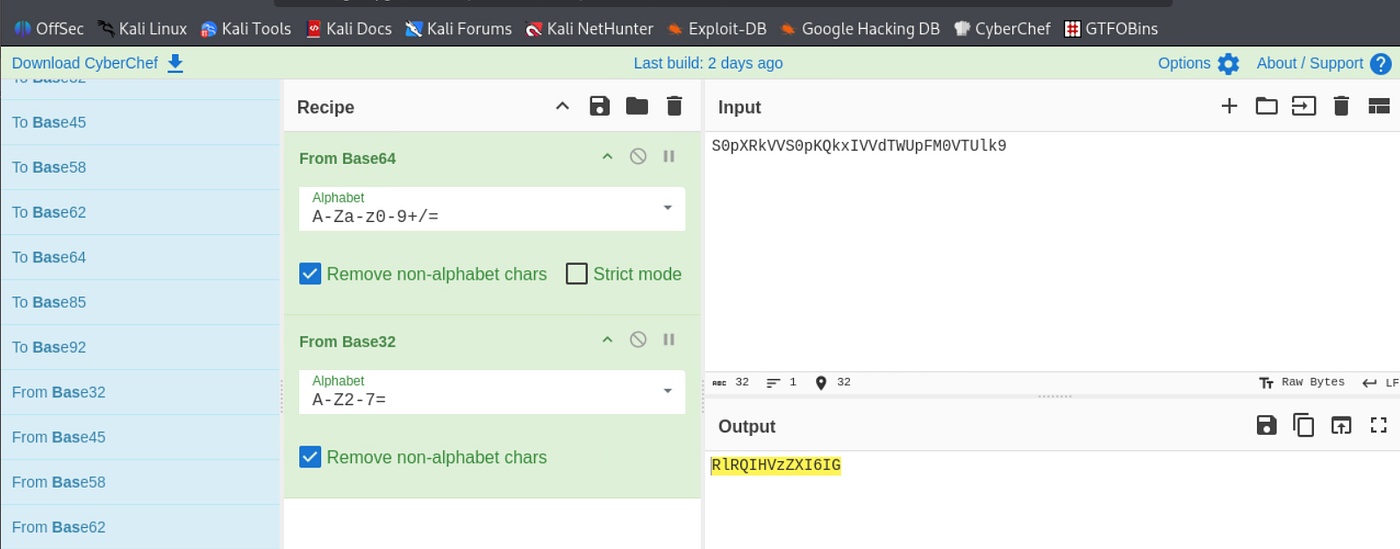
Task: Open a file as input
Action: pos(1304,106)
